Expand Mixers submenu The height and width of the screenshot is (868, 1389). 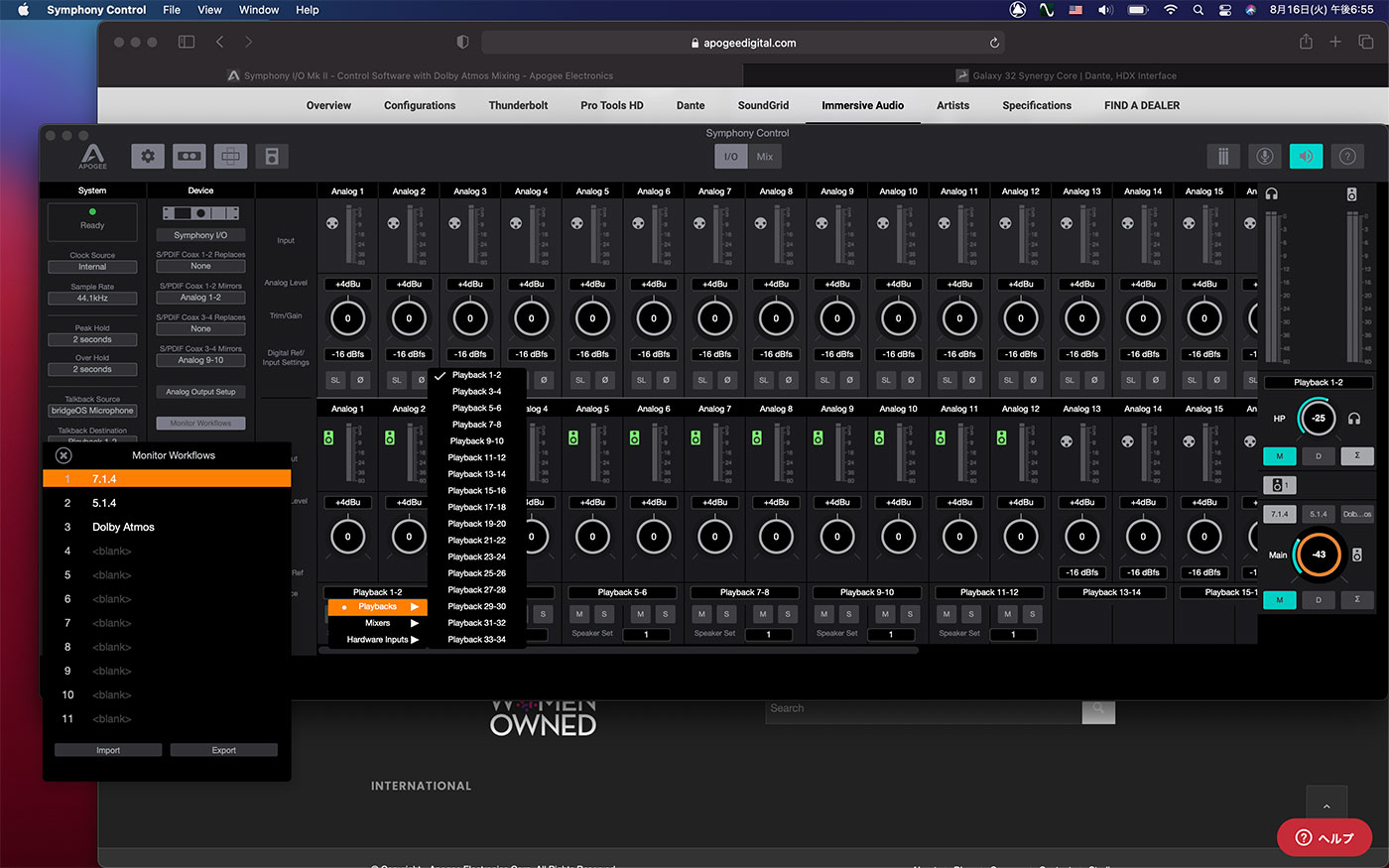(378, 623)
